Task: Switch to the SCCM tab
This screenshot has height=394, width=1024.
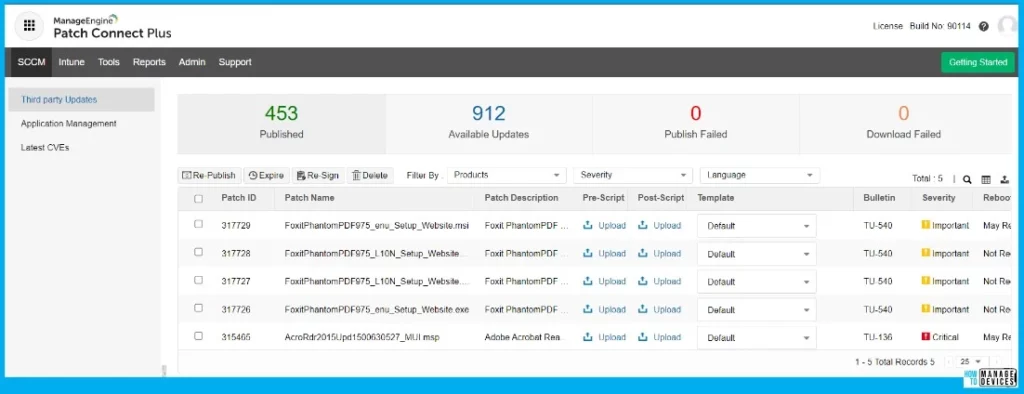Action: pyautogui.click(x=31, y=62)
